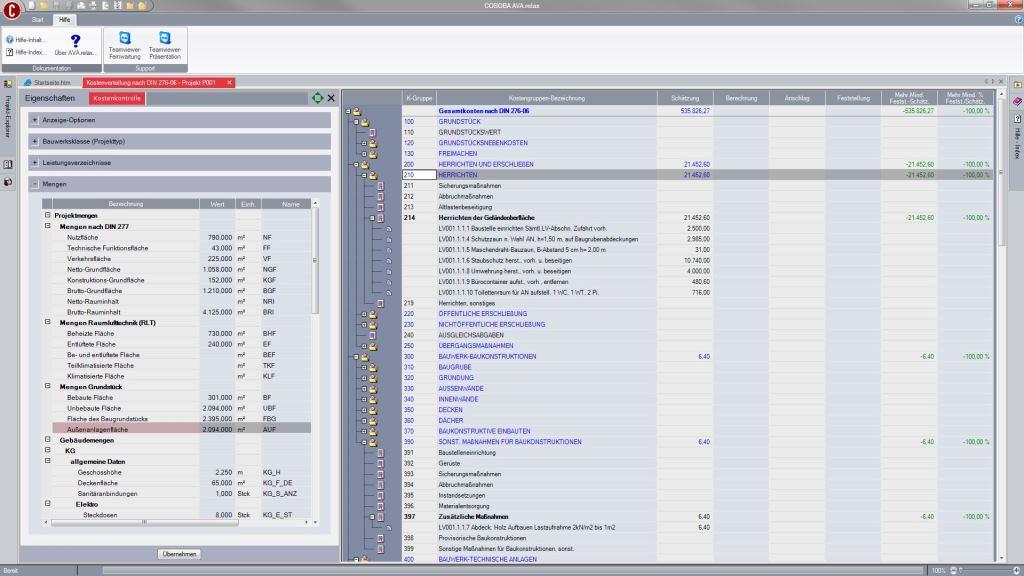The image size is (1024, 576).
Task: Click the Kostenkontrolle button
Action: (x=118, y=99)
